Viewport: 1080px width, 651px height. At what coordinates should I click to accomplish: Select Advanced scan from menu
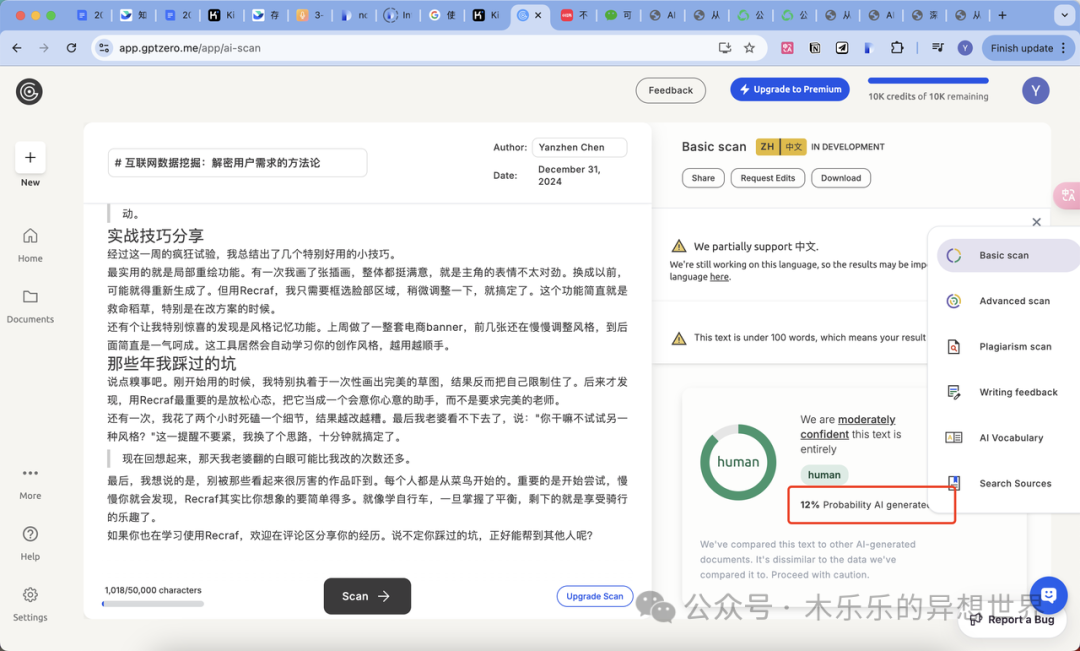1014,301
